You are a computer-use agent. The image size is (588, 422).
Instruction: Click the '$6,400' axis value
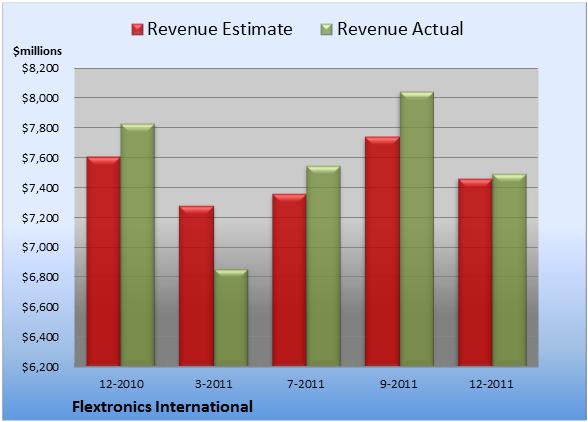pyautogui.click(x=40, y=337)
